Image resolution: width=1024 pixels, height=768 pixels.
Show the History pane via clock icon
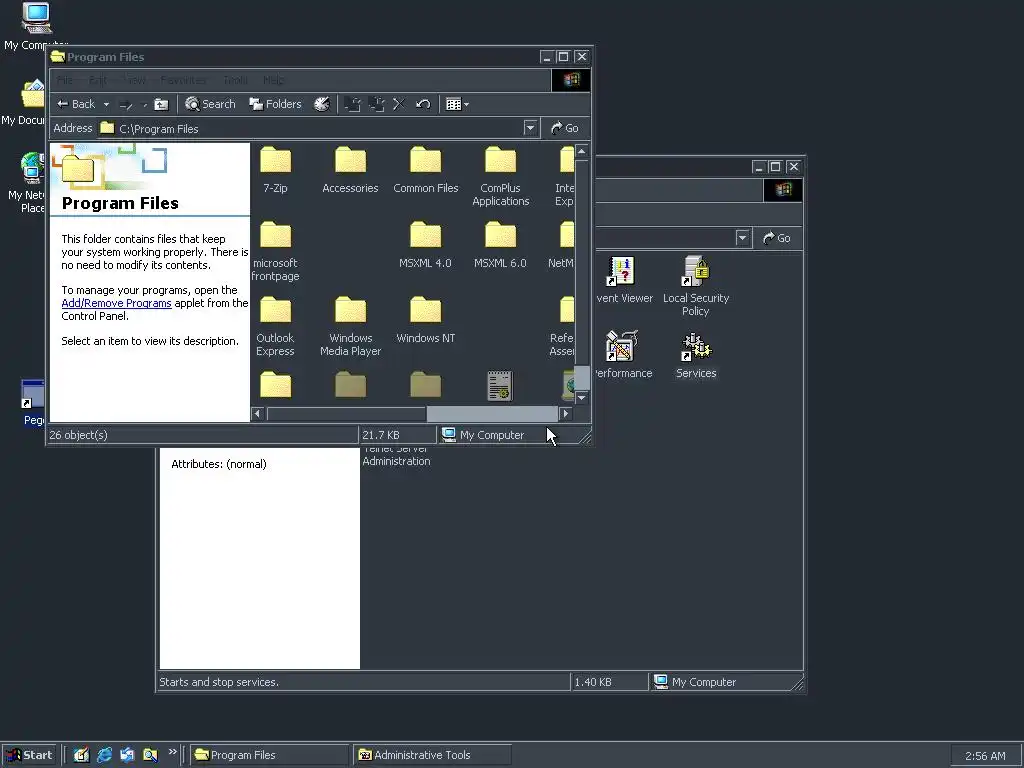[321, 104]
